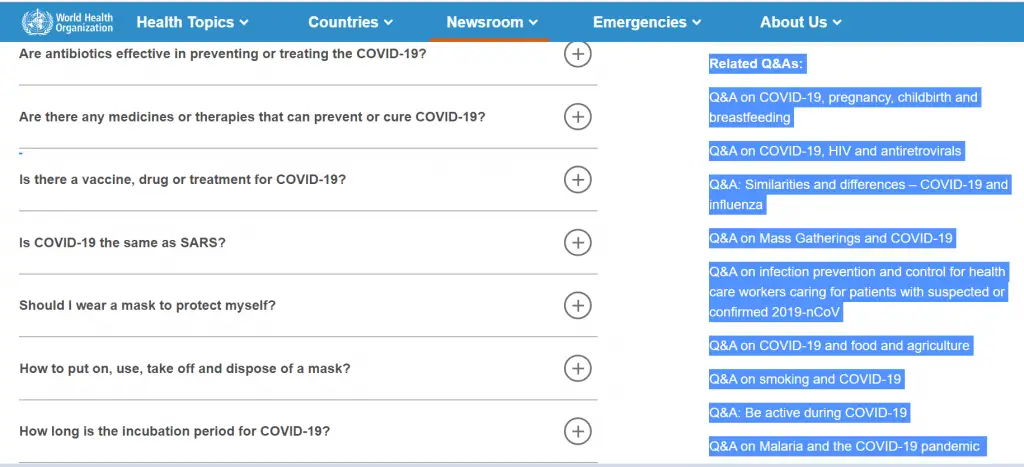Expand incubation period question plus icon

pos(577,432)
